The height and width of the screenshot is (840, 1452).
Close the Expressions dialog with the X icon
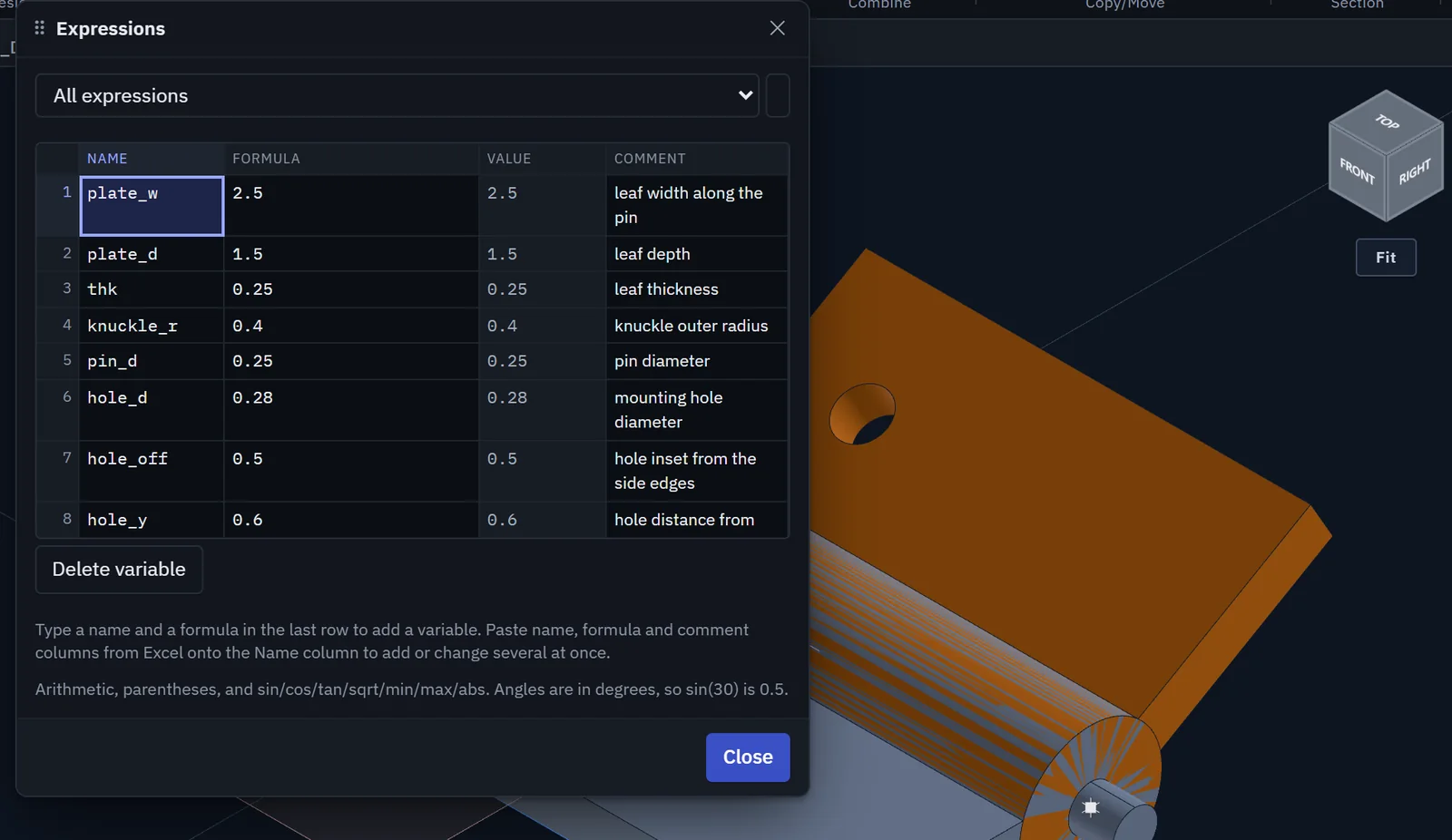[x=778, y=28]
